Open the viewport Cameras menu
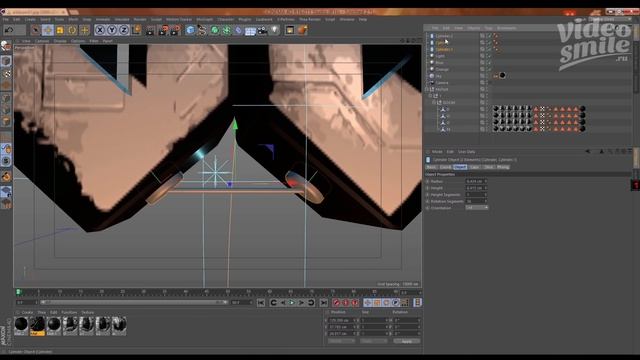The image size is (640, 360). [42, 41]
